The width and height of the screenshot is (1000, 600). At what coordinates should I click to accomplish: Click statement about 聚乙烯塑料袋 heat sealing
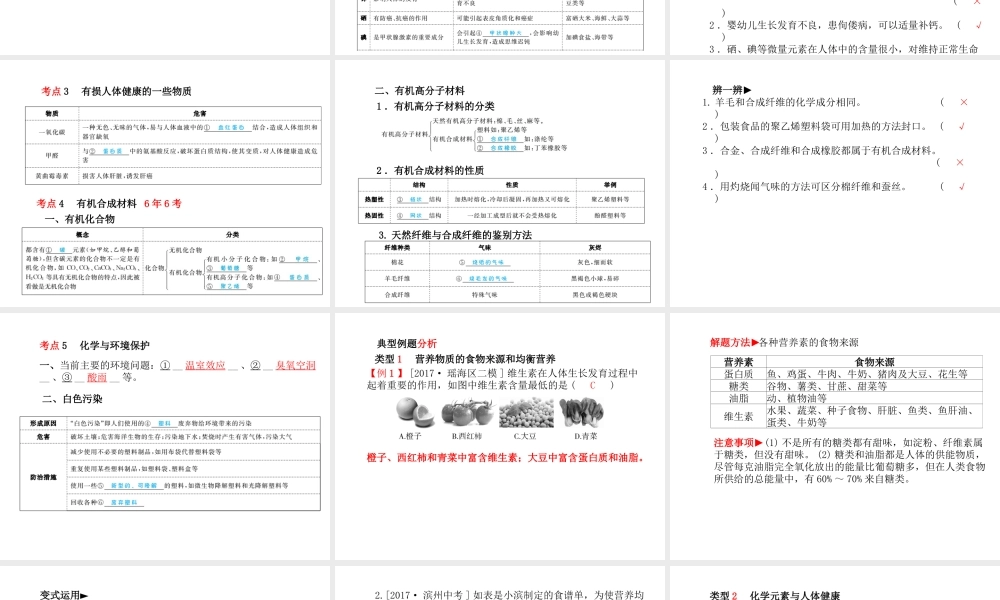pyautogui.click(x=815, y=126)
